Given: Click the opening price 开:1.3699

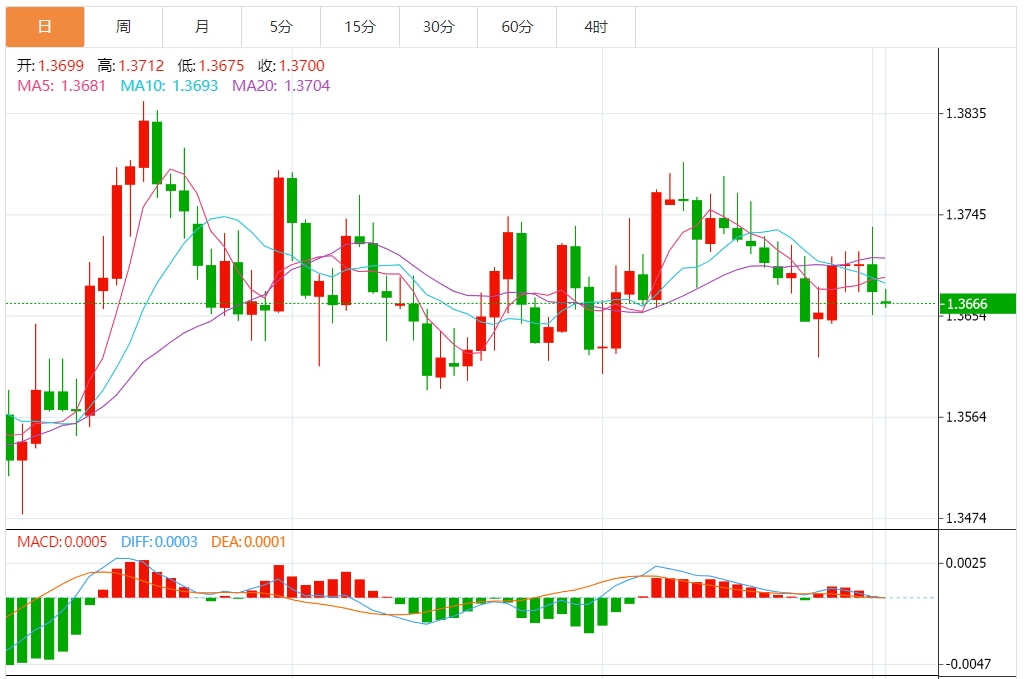Looking at the screenshot, I should coord(50,65).
